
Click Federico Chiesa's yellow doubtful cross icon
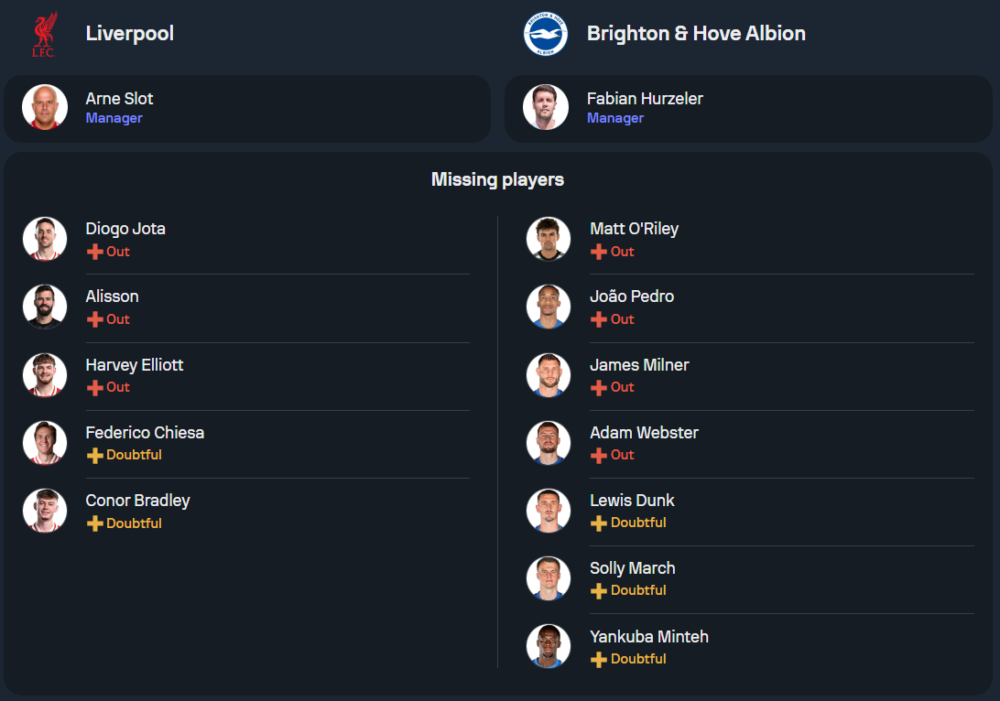coord(95,455)
